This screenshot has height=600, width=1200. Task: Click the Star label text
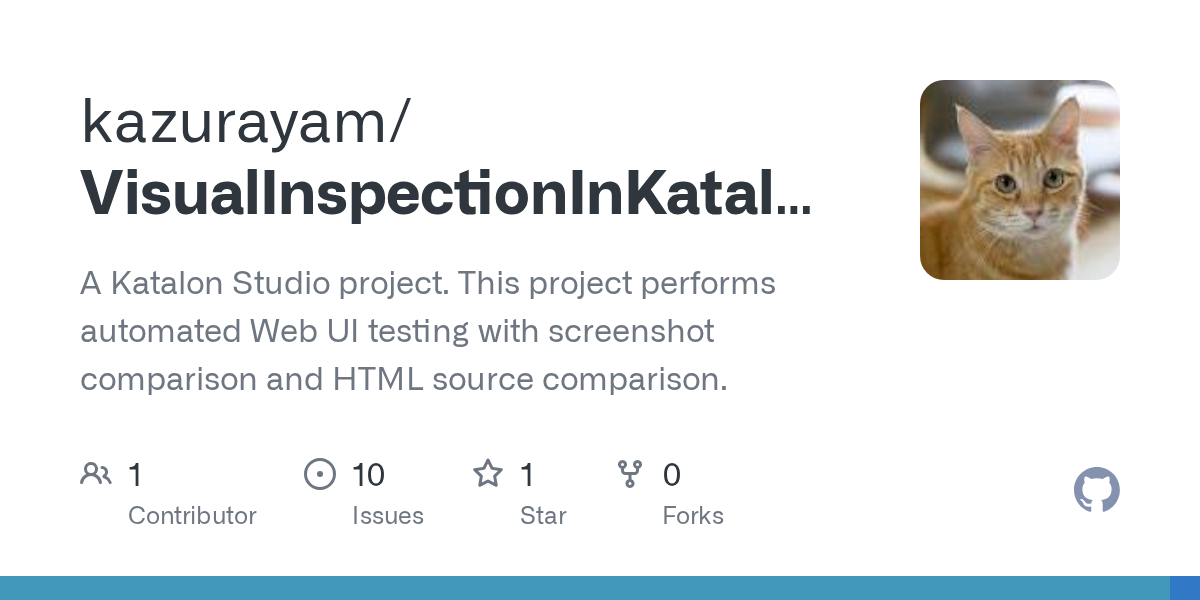pos(543,516)
